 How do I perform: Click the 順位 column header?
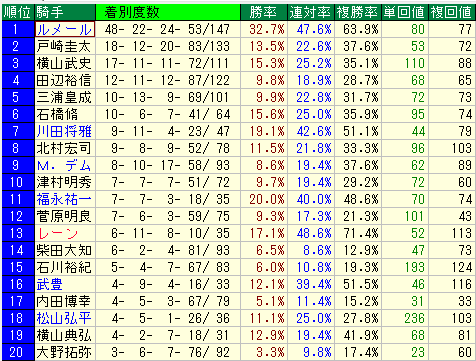(x=18, y=13)
